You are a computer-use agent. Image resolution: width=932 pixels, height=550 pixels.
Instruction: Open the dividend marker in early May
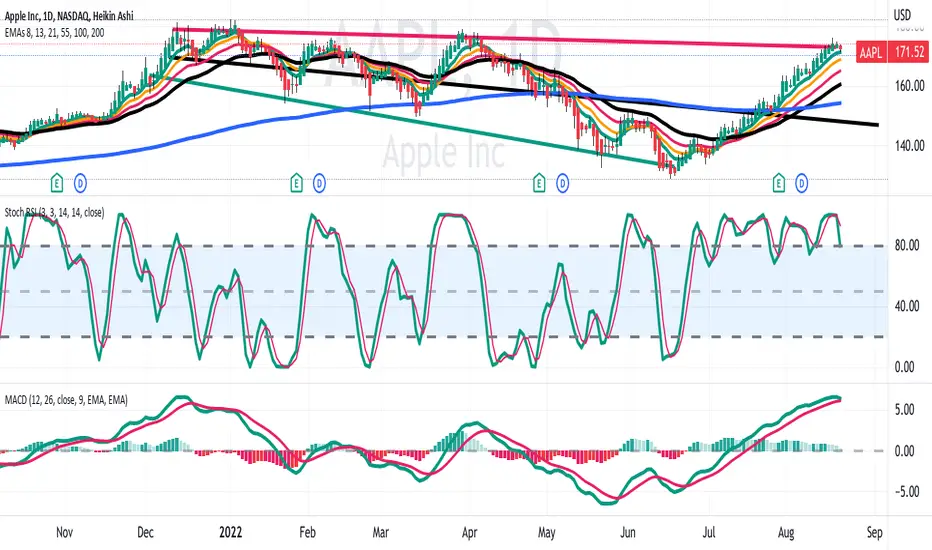pos(562,184)
